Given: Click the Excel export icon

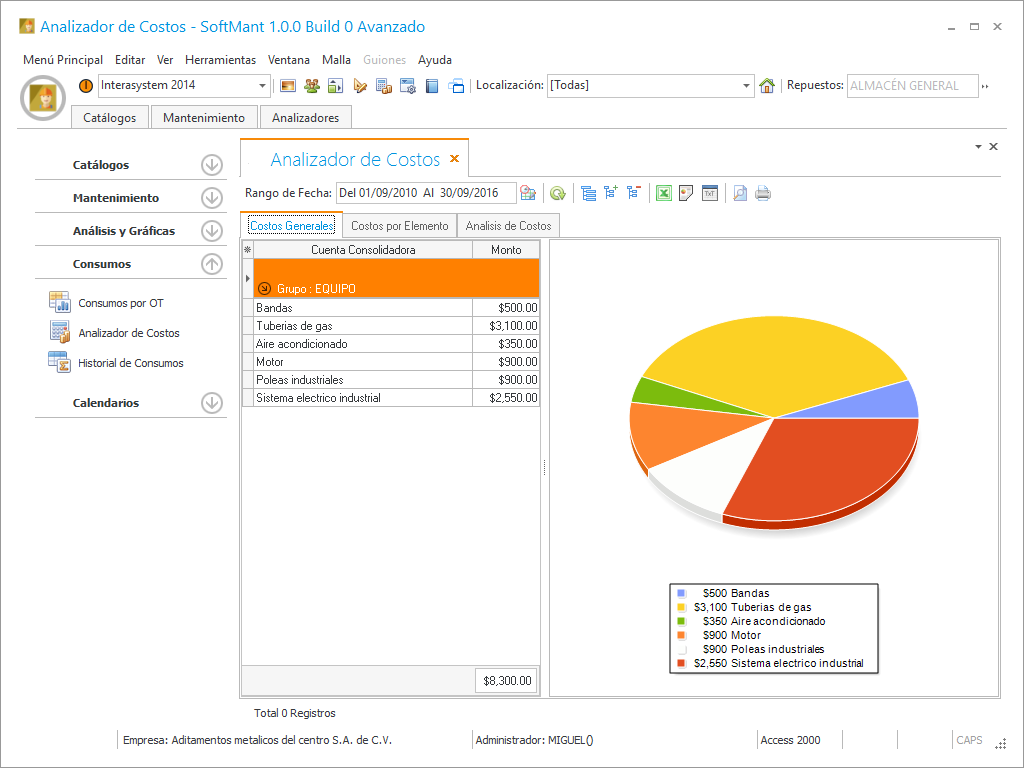Looking at the screenshot, I should pyautogui.click(x=663, y=193).
